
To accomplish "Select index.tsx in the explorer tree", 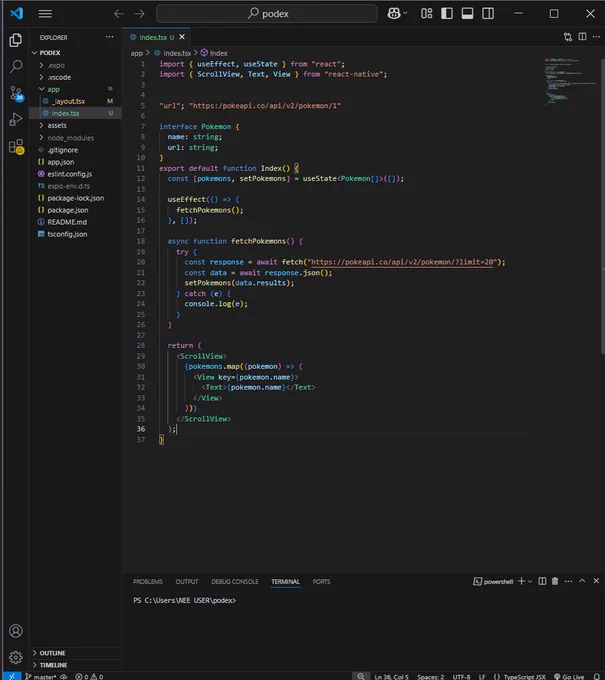I will point(75,113).
